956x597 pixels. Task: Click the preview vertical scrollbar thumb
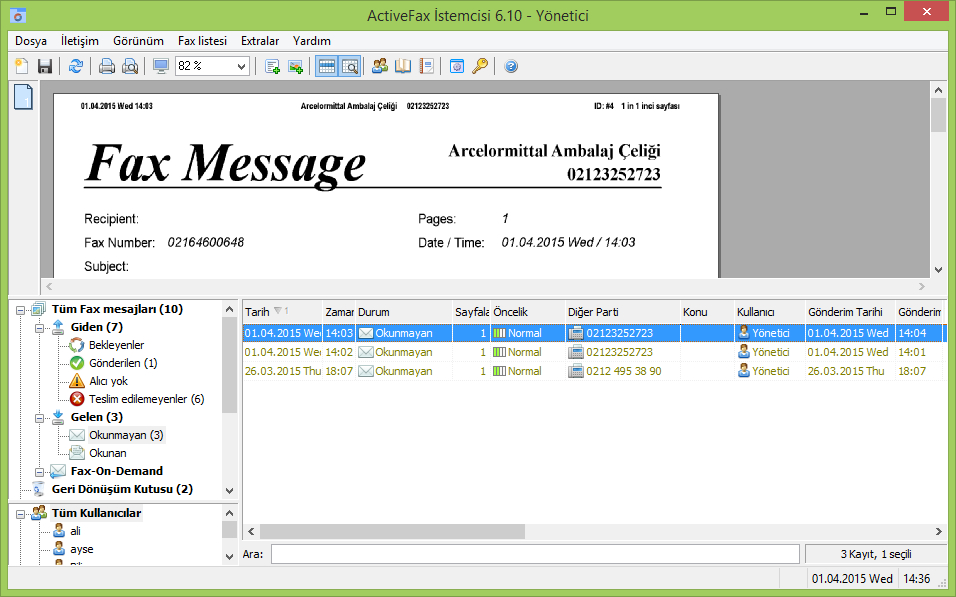click(938, 115)
